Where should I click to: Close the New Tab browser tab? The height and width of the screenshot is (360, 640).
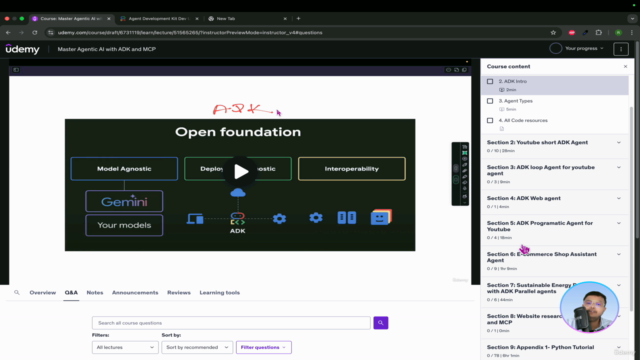point(285,19)
